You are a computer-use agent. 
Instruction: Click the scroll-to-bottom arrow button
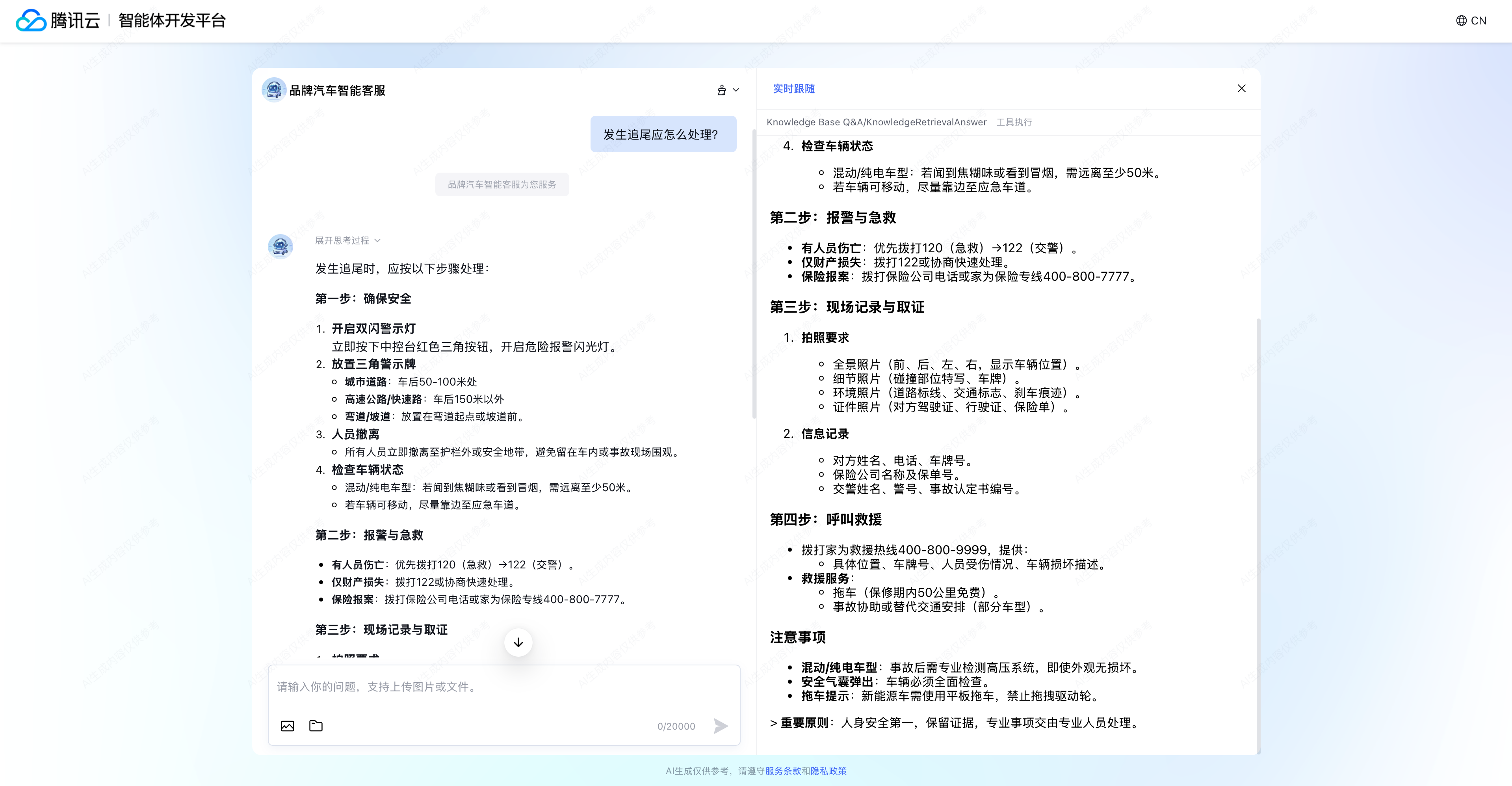pyautogui.click(x=518, y=642)
